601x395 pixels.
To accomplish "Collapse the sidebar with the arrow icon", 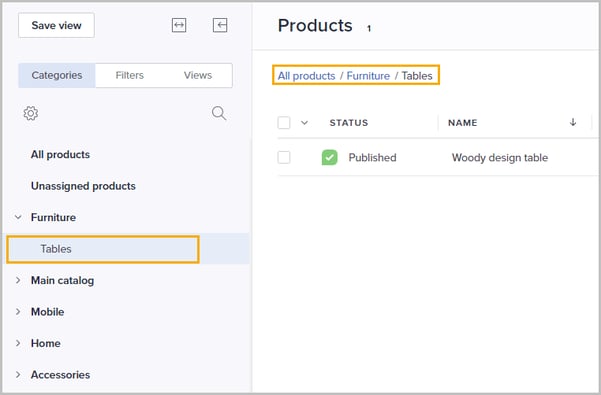I will pyautogui.click(x=220, y=25).
